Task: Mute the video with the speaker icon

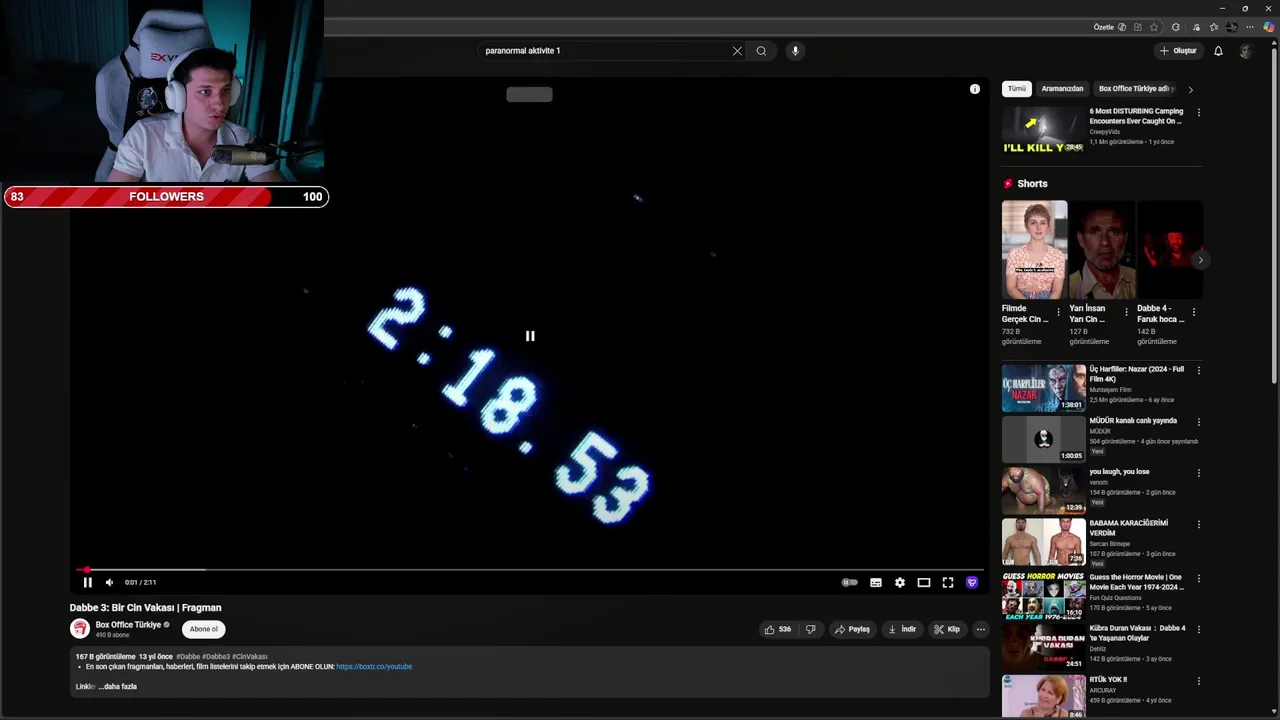Action: click(x=110, y=582)
